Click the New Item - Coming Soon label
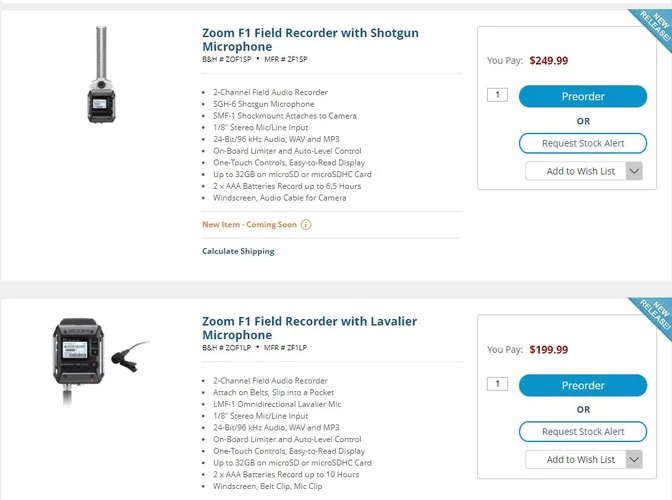The image size is (672, 500). [x=249, y=225]
